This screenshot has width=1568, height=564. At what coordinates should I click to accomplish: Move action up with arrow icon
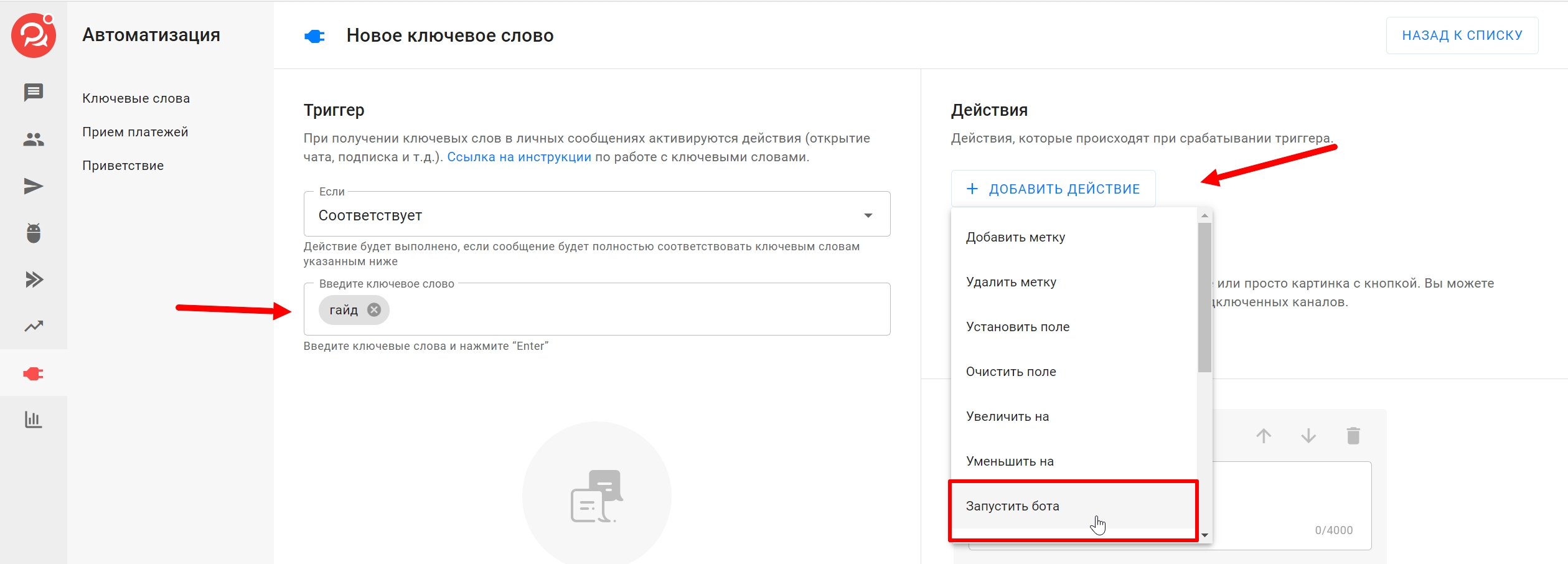(1264, 436)
